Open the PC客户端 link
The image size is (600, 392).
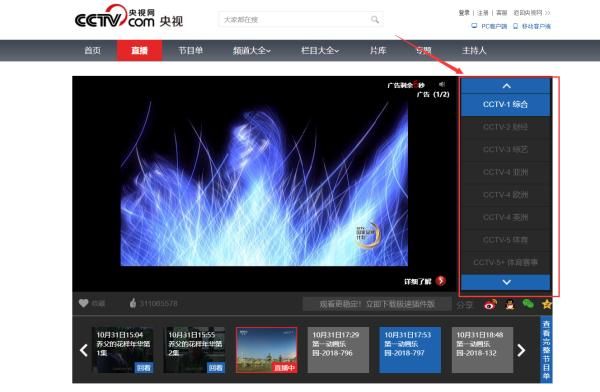click(x=494, y=26)
